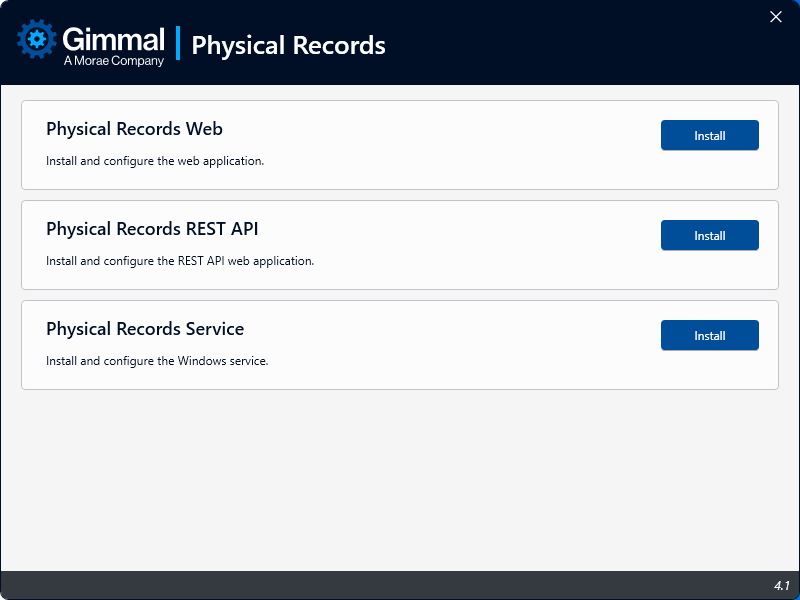800x600 pixels.
Task: Click the Windows service description text
Action: (x=157, y=361)
